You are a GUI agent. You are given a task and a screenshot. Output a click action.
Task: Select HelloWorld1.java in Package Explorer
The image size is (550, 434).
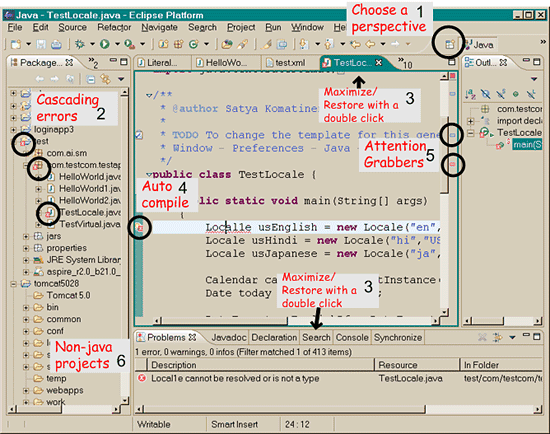89,189
